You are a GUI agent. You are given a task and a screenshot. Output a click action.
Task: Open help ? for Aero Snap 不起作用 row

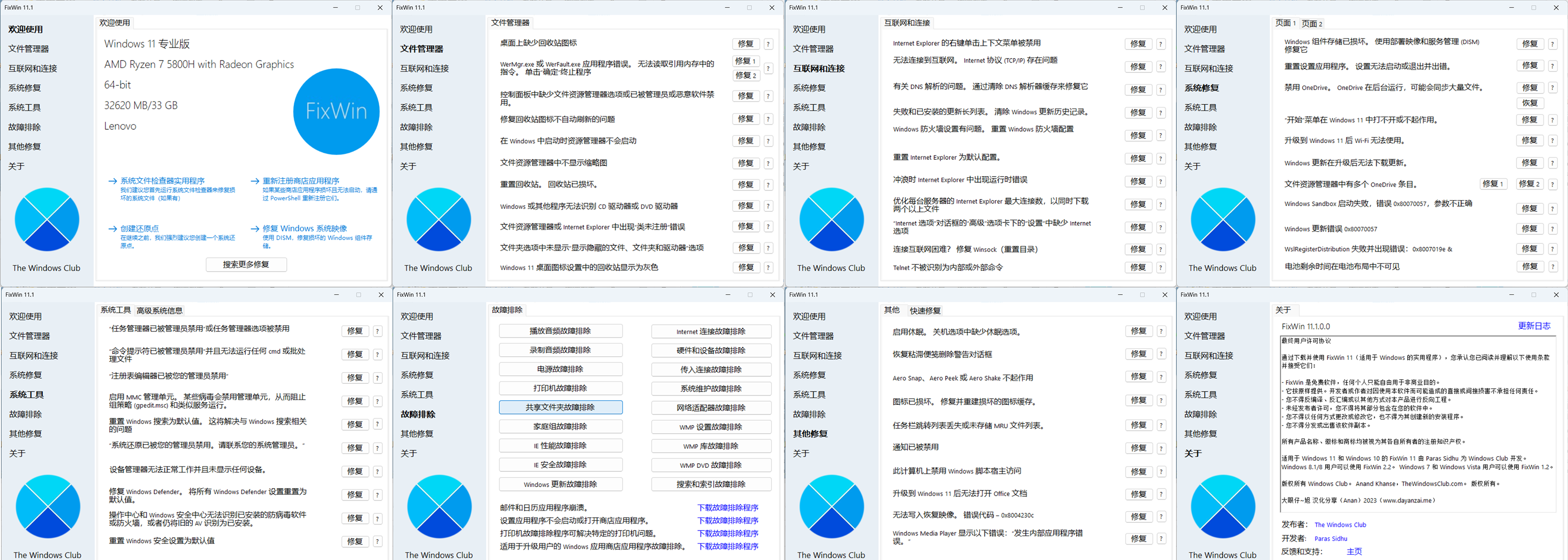pos(1161,377)
